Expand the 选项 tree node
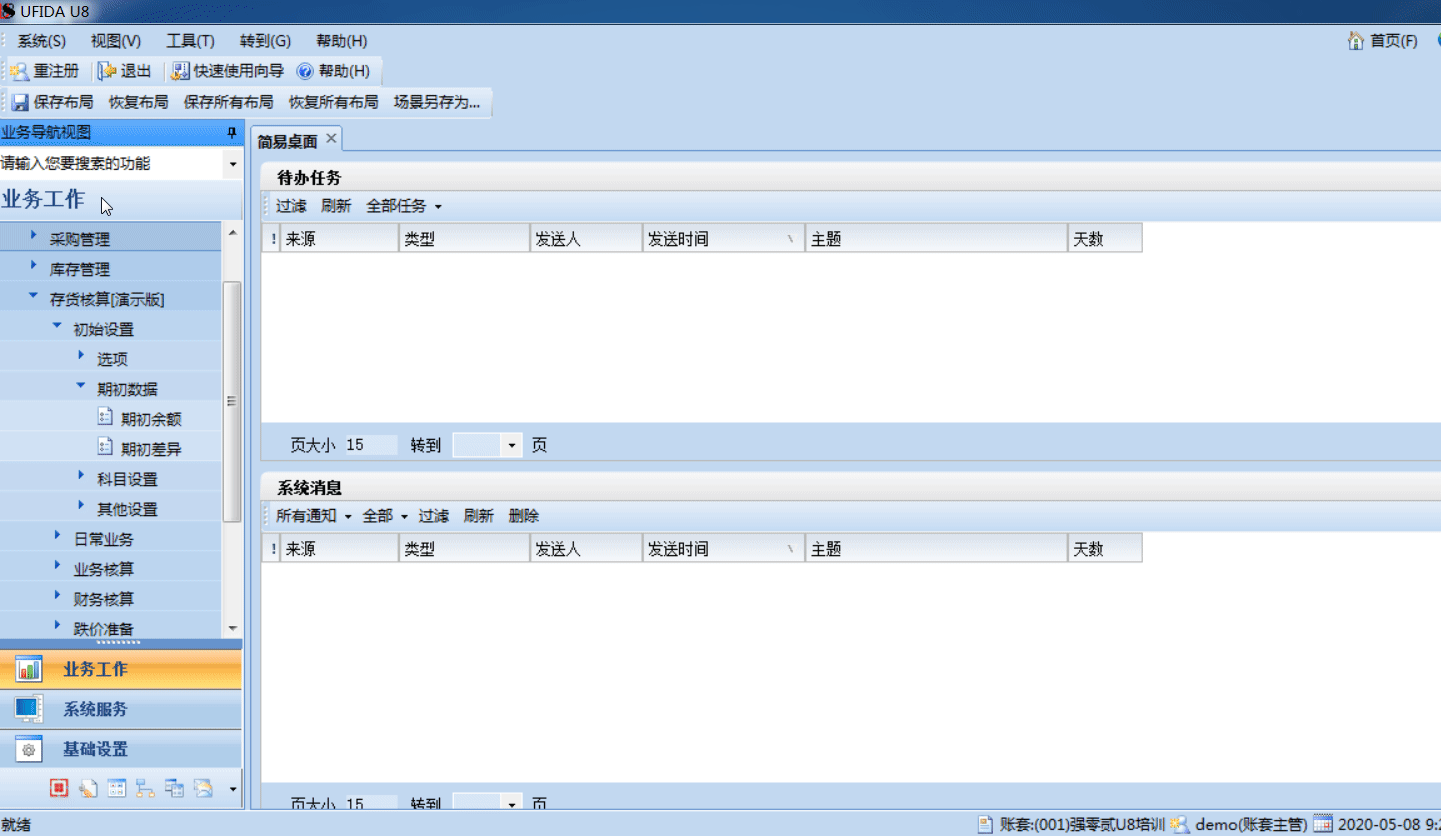Image resolution: width=1441 pixels, height=836 pixels. [81, 357]
